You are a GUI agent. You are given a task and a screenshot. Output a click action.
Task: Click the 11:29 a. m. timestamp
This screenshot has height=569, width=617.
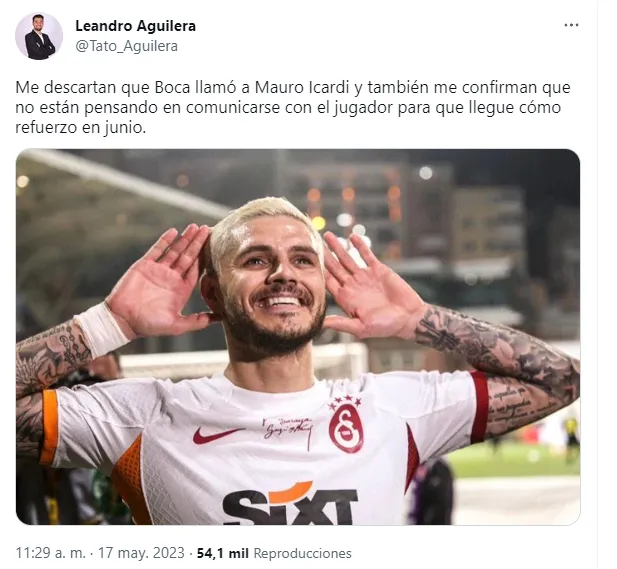[50, 553]
